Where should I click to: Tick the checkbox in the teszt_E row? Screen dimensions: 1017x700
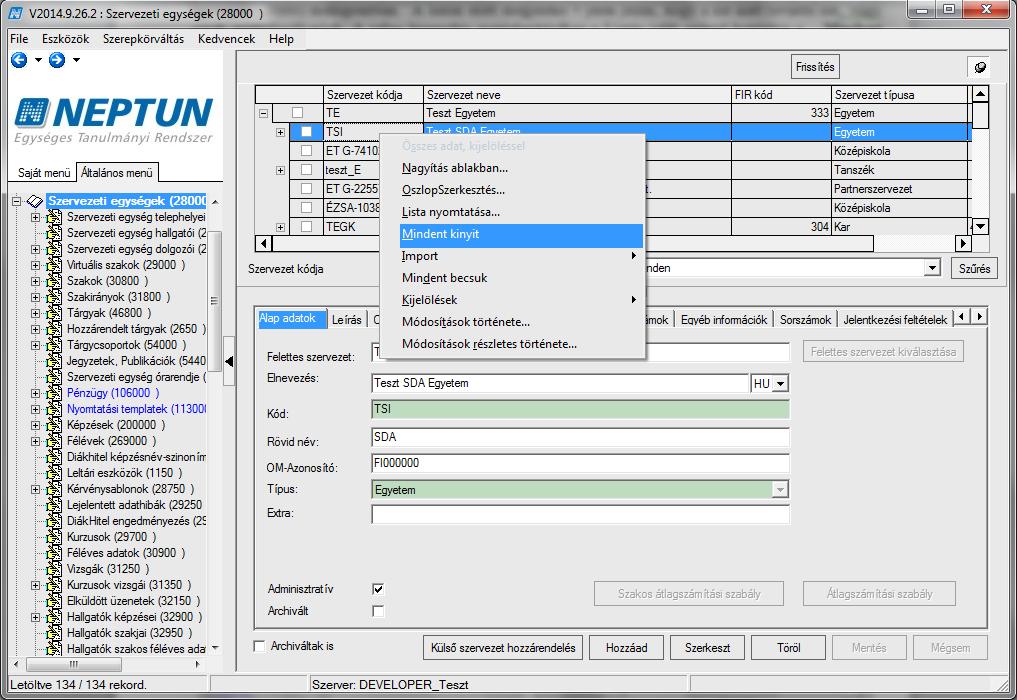[306, 170]
